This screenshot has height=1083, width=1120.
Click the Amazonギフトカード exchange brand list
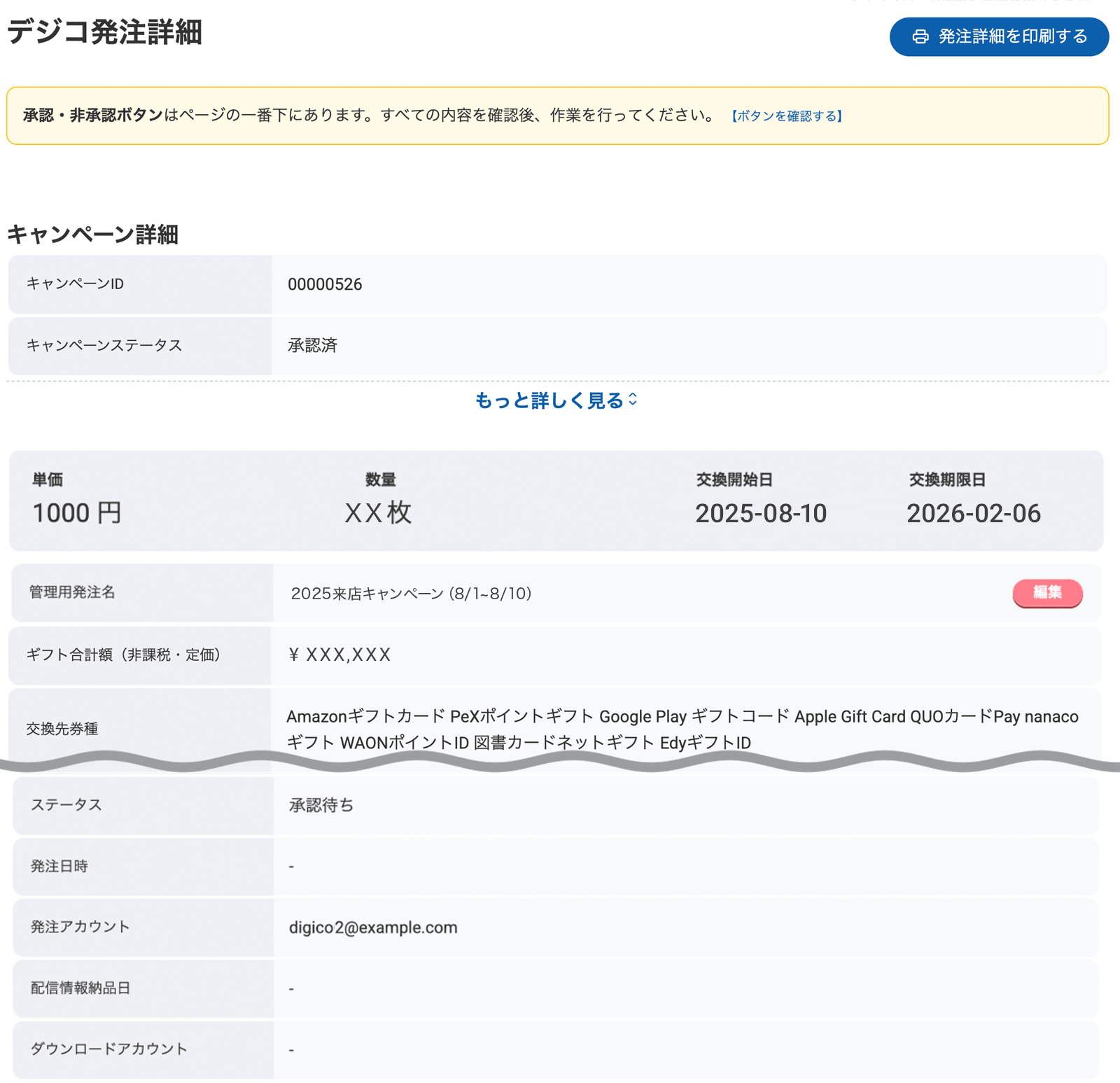click(x=682, y=729)
